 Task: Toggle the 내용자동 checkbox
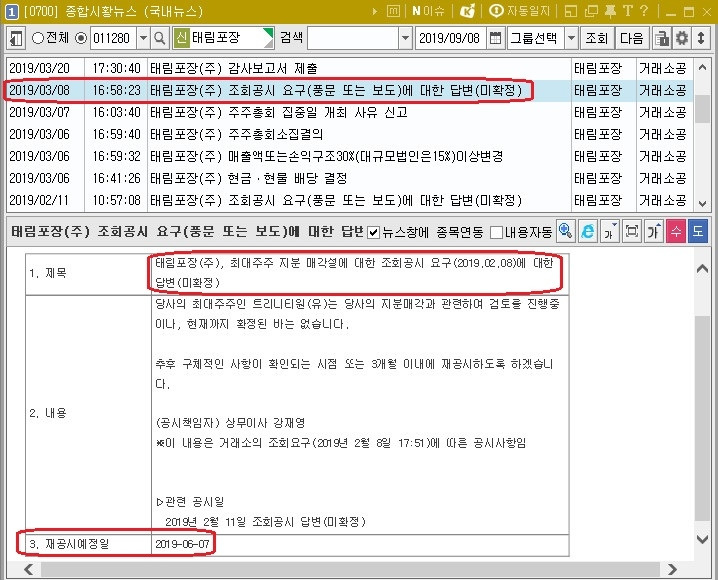(496, 233)
